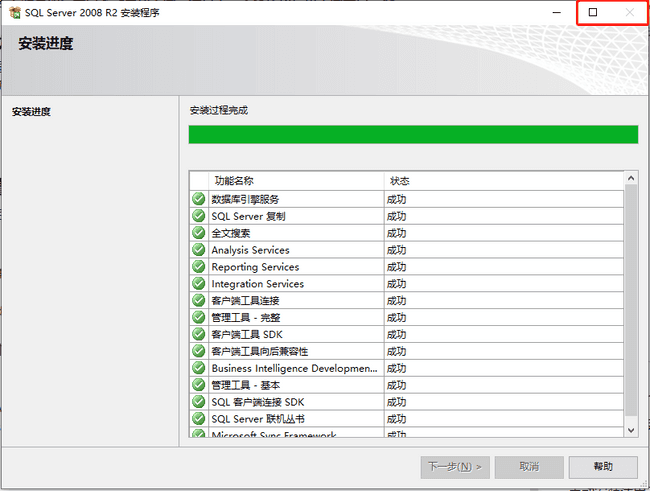Click the Business Intelligence Developmen... feature name
650x491 pixels.
294,368
